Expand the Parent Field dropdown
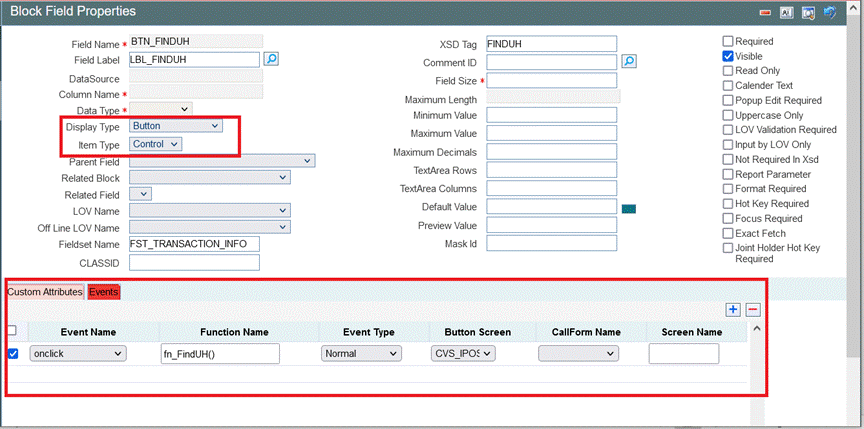Image resolution: width=864 pixels, height=429 pixels. pos(222,160)
